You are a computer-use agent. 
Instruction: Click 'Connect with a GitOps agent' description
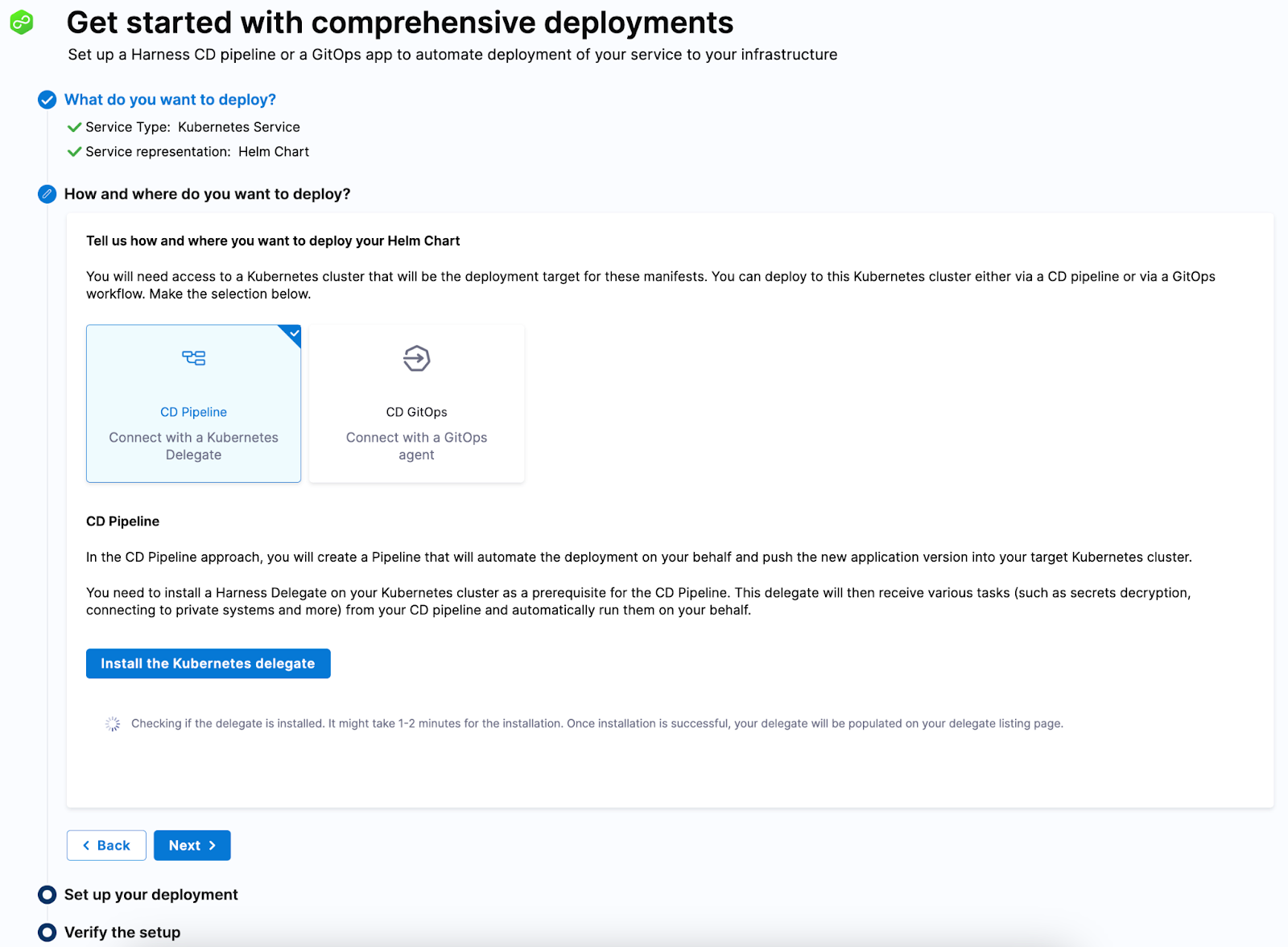point(417,447)
